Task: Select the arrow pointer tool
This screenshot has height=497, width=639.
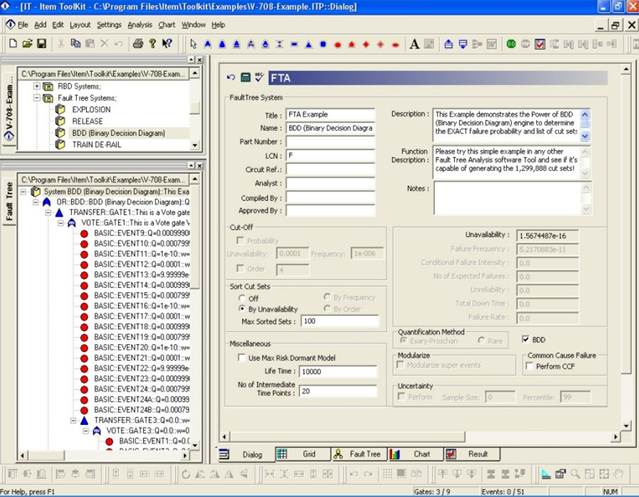Action: tap(194, 44)
